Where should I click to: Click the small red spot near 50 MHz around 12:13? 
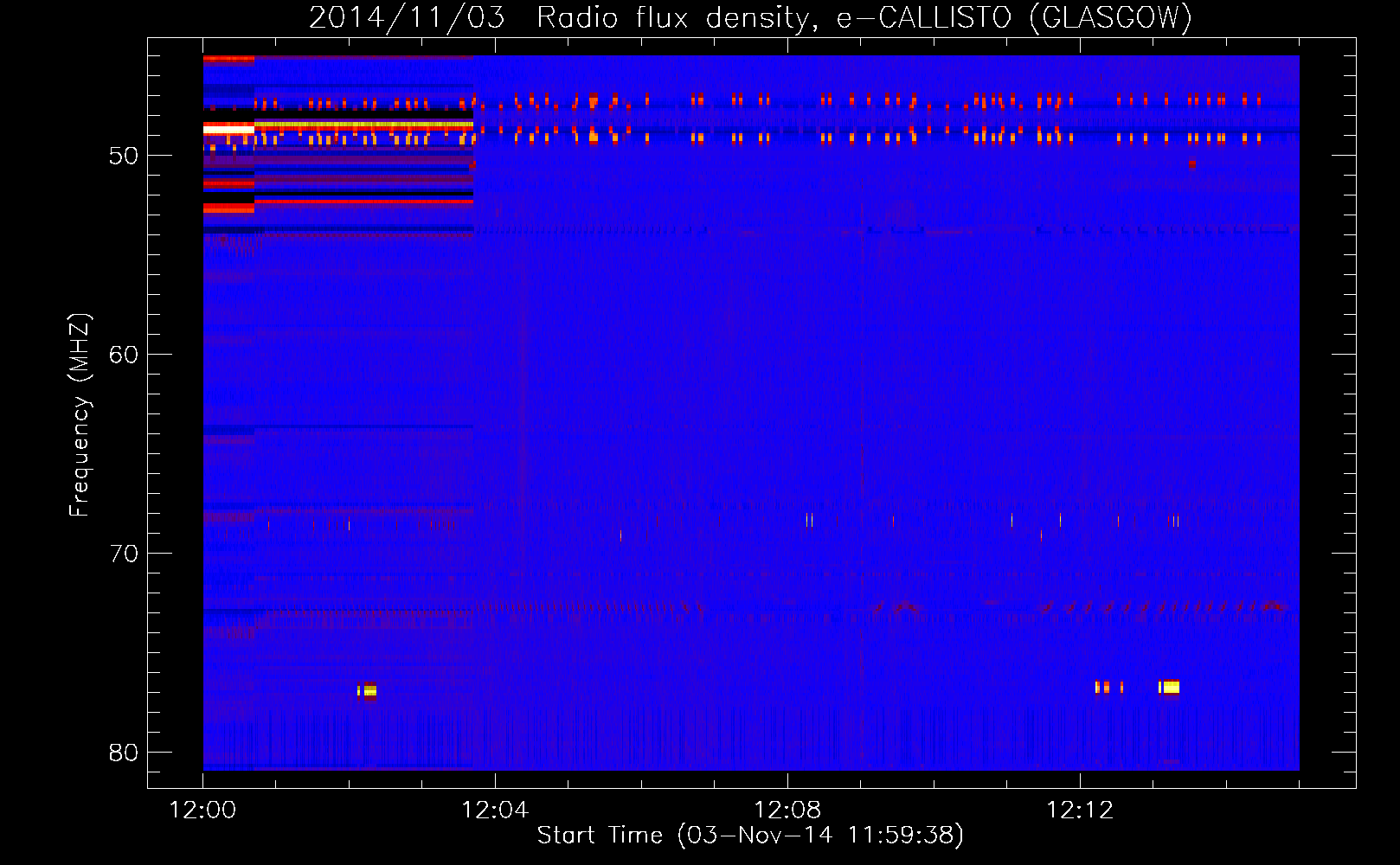point(1191,163)
